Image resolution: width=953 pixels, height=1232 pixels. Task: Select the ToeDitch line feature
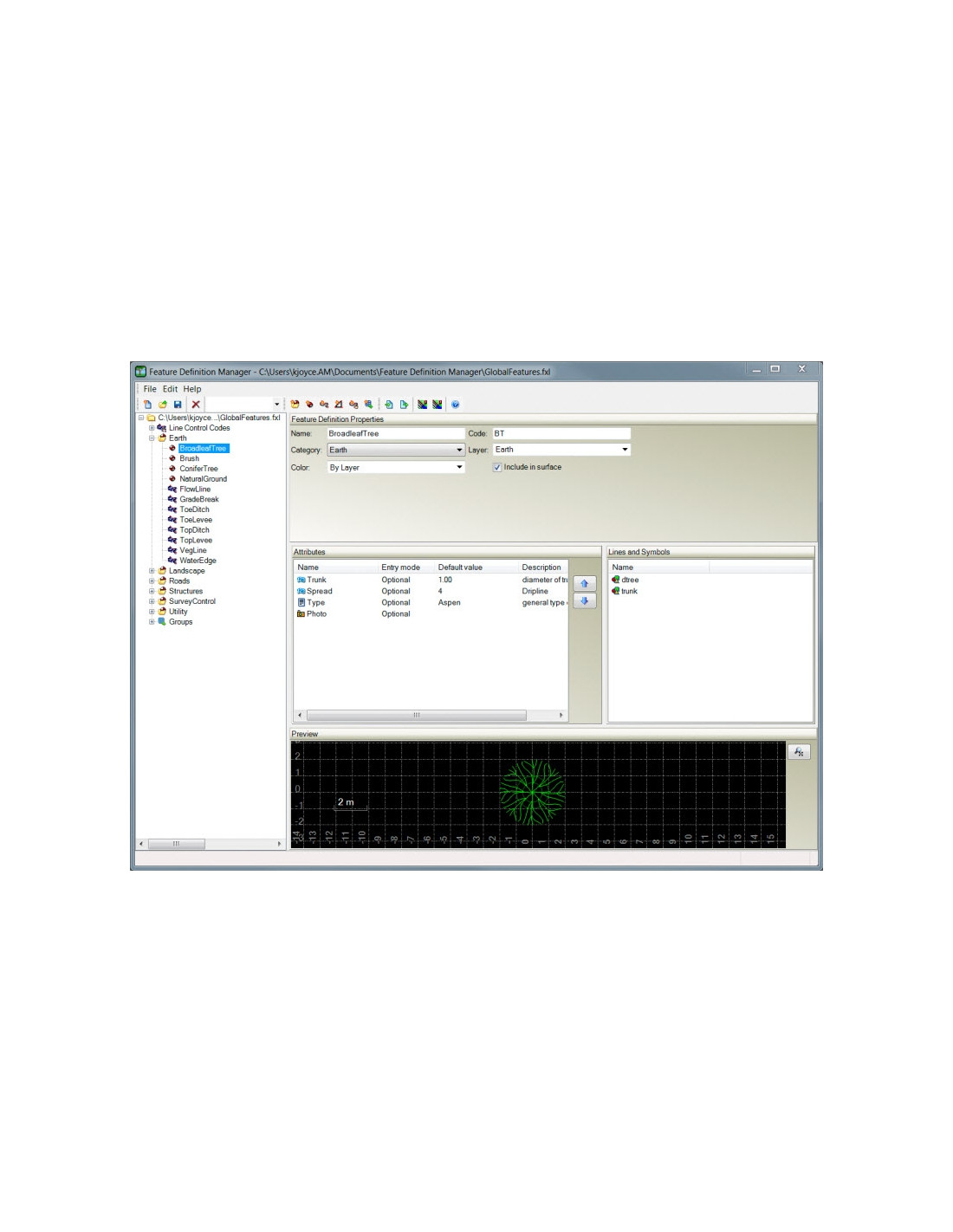(x=194, y=509)
